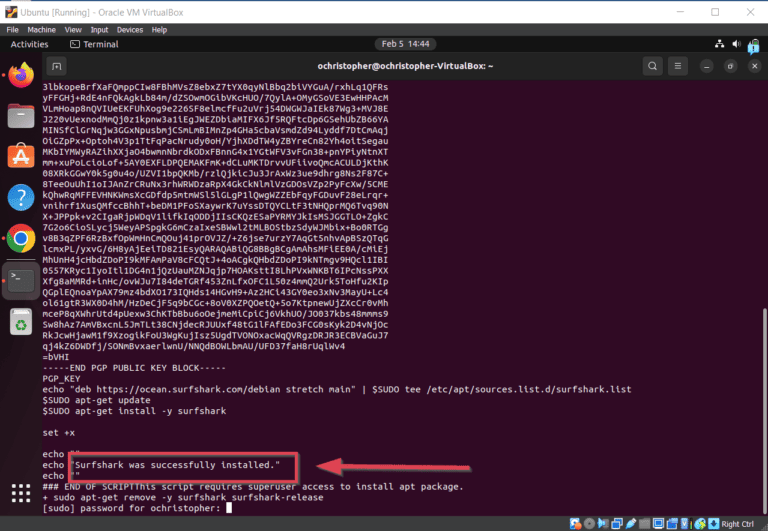
Task: Open the VirtualBox Machine menu
Action: (42, 30)
